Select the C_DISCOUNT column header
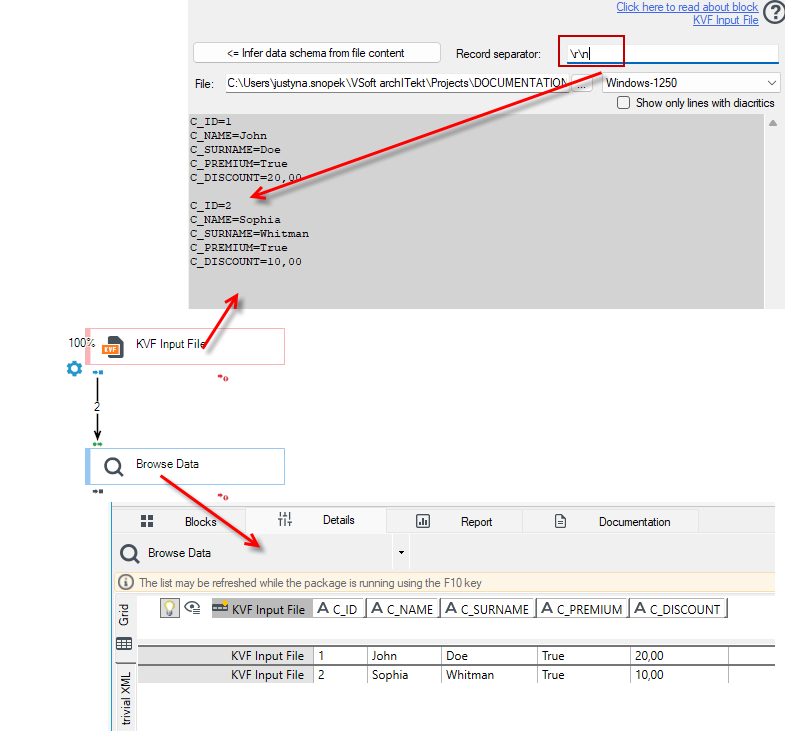Viewport: 785px width, 731px height. pos(677,608)
